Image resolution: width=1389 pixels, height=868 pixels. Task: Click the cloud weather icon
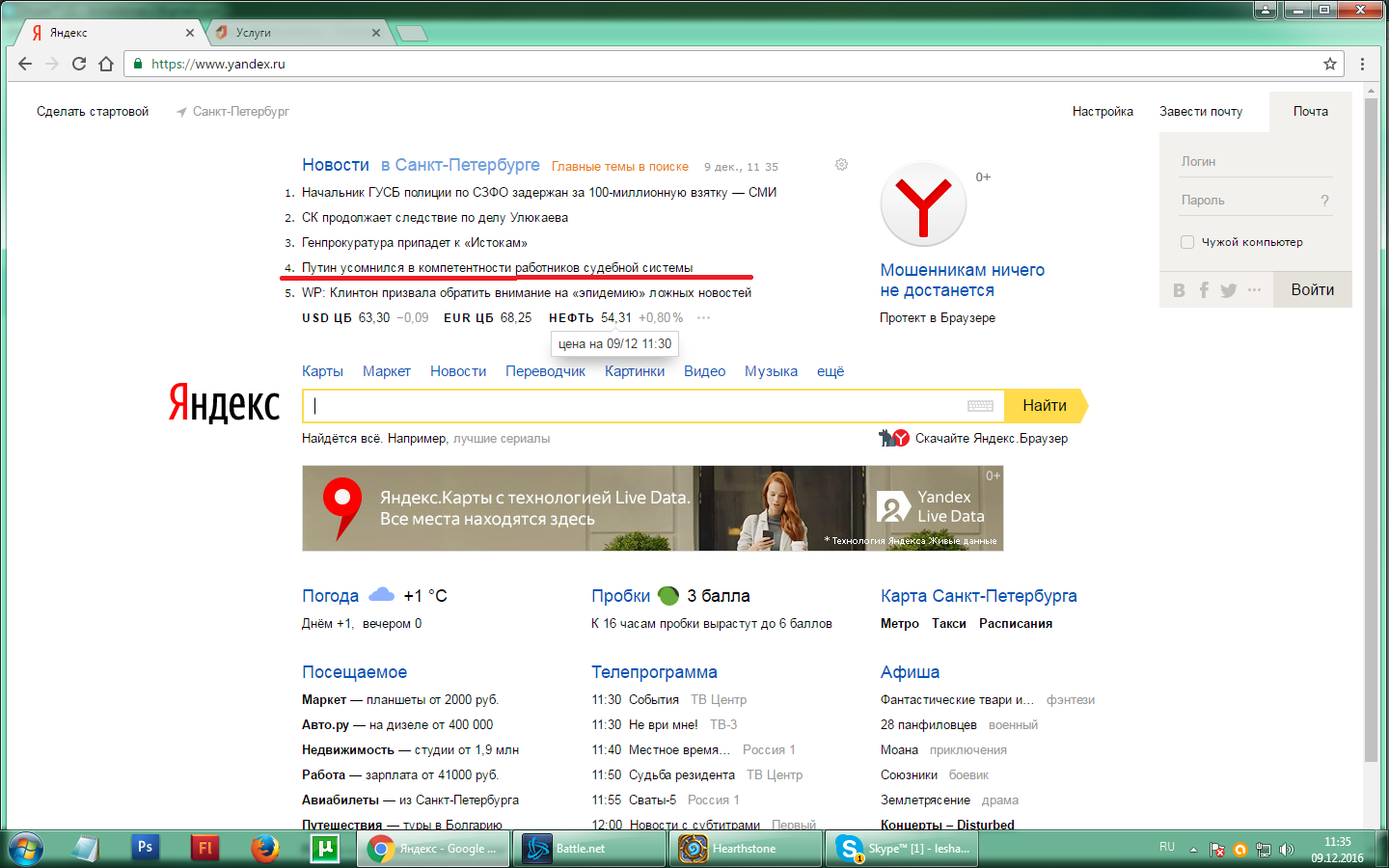[382, 594]
